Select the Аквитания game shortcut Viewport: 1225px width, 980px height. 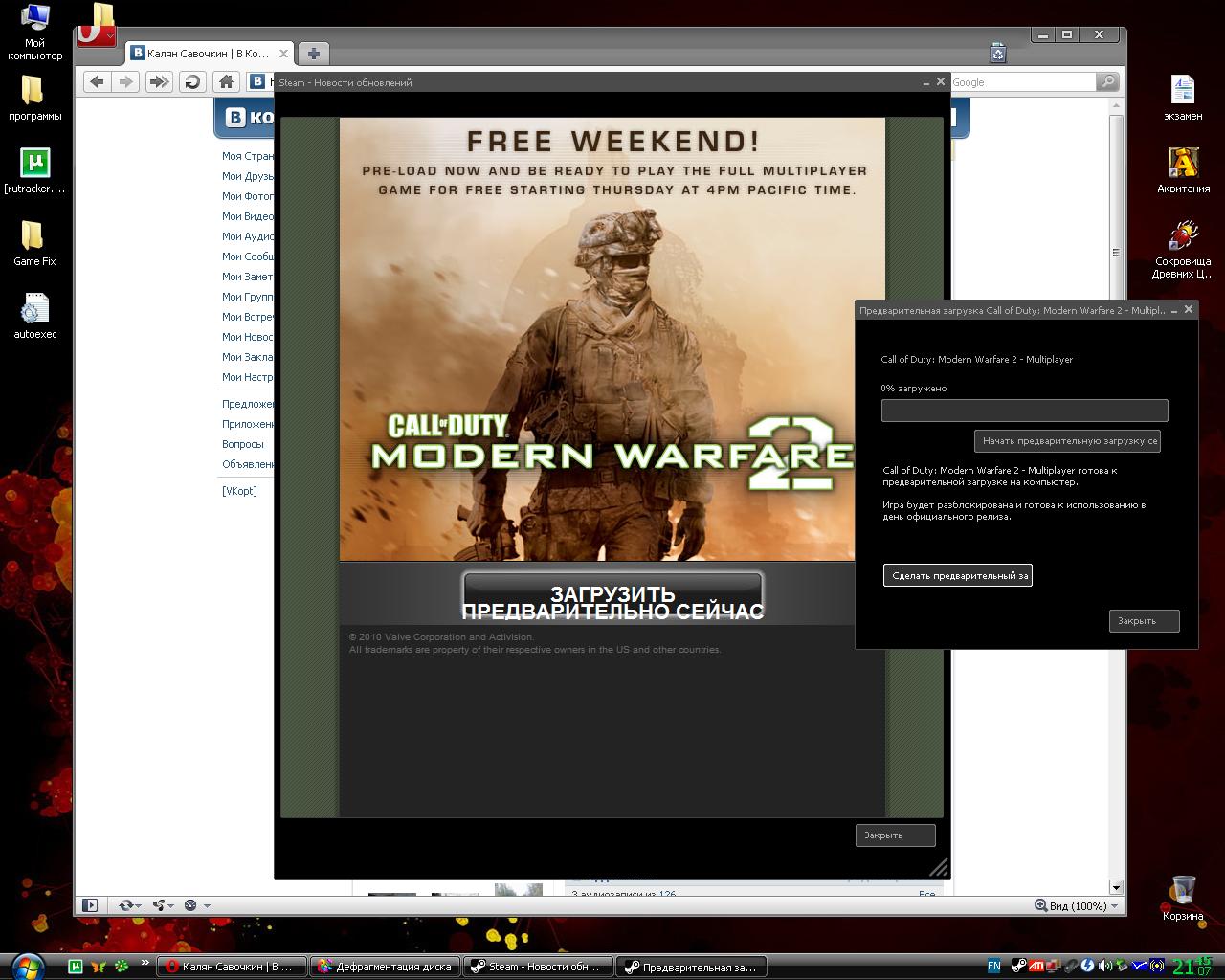pyautogui.click(x=1183, y=171)
